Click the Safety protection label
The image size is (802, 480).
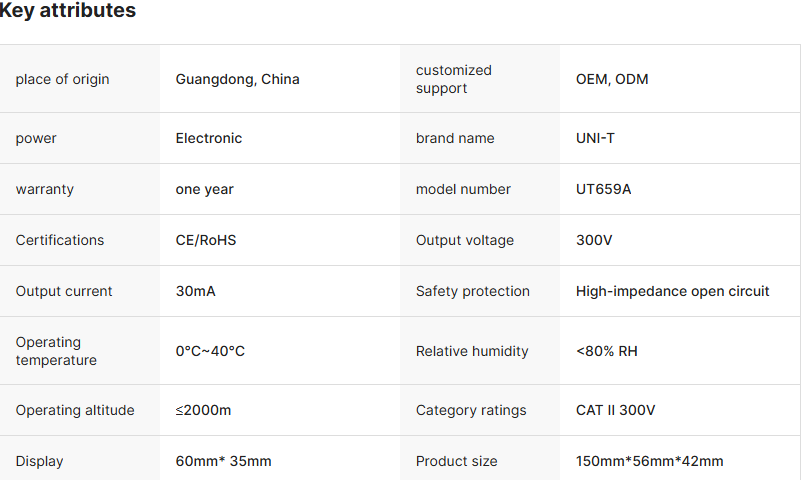[x=473, y=291]
